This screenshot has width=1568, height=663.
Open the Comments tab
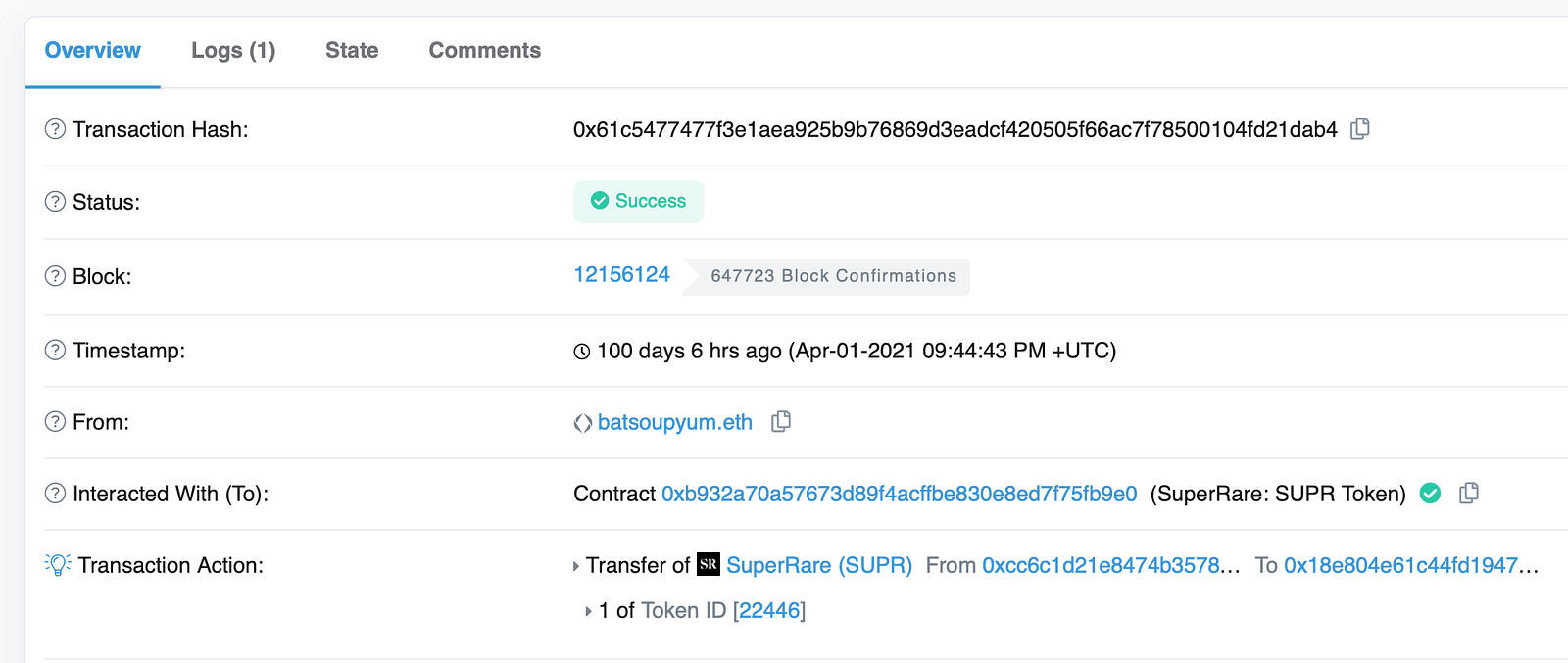pos(484,51)
